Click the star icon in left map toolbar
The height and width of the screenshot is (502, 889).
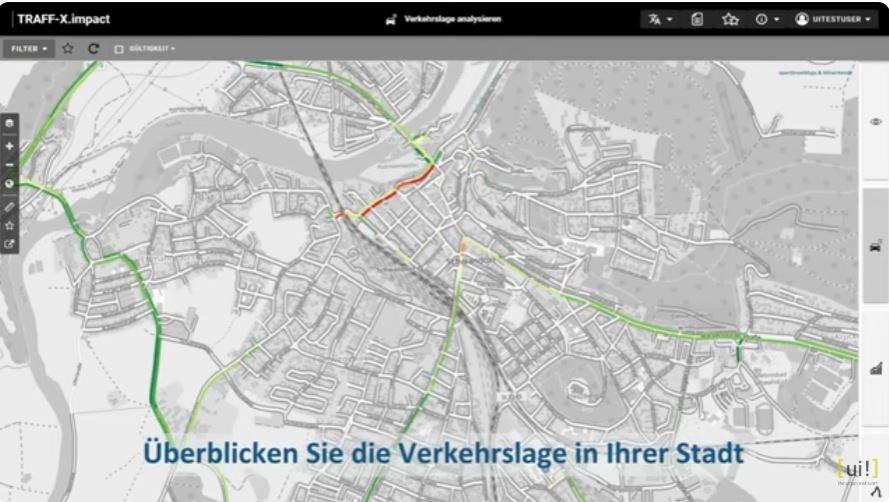click(x=10, y=225)
